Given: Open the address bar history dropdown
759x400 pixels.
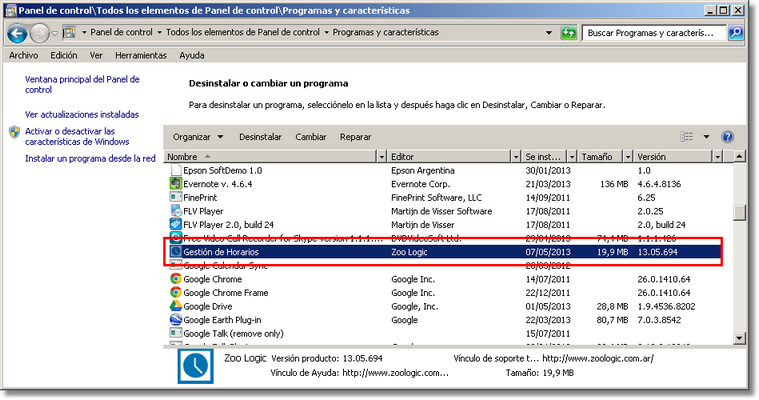Looking at the screenshot, I should 548,33.
